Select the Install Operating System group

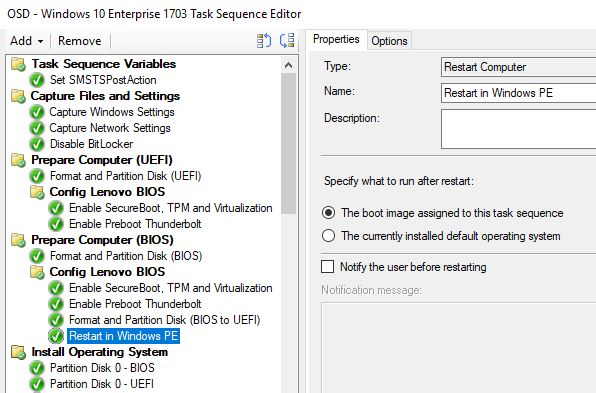point(100,352)
